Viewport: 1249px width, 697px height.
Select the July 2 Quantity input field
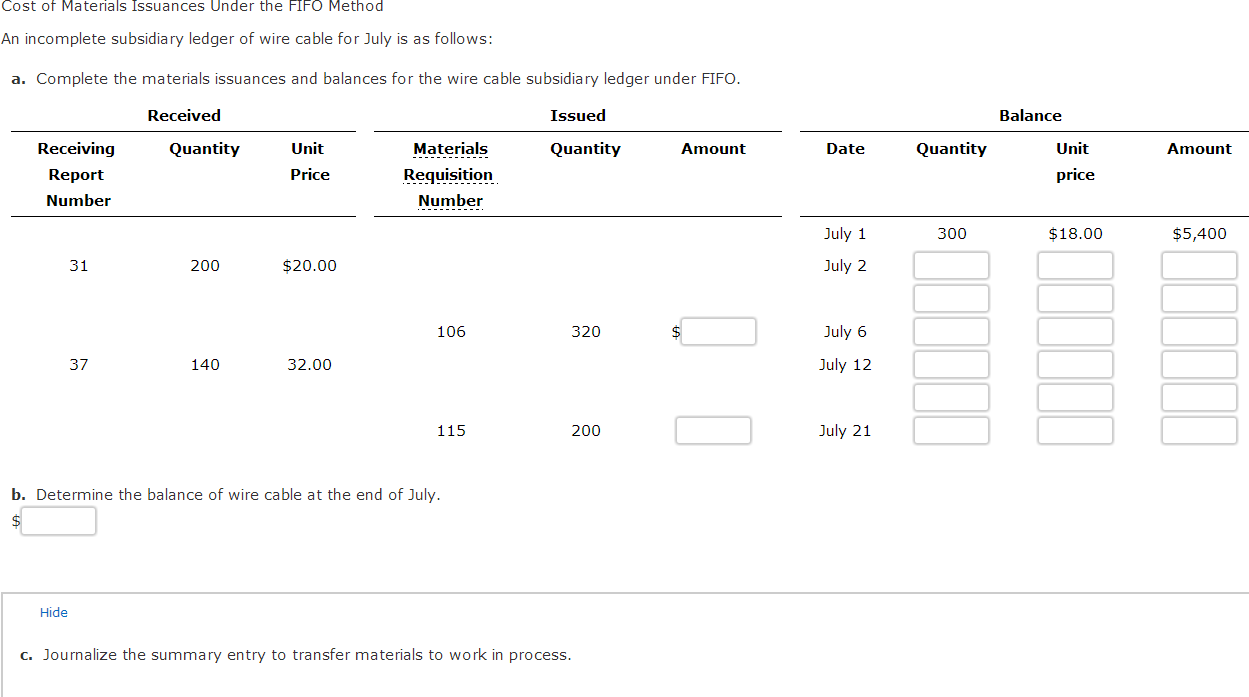pyautogui.click(x=951, y=265)
